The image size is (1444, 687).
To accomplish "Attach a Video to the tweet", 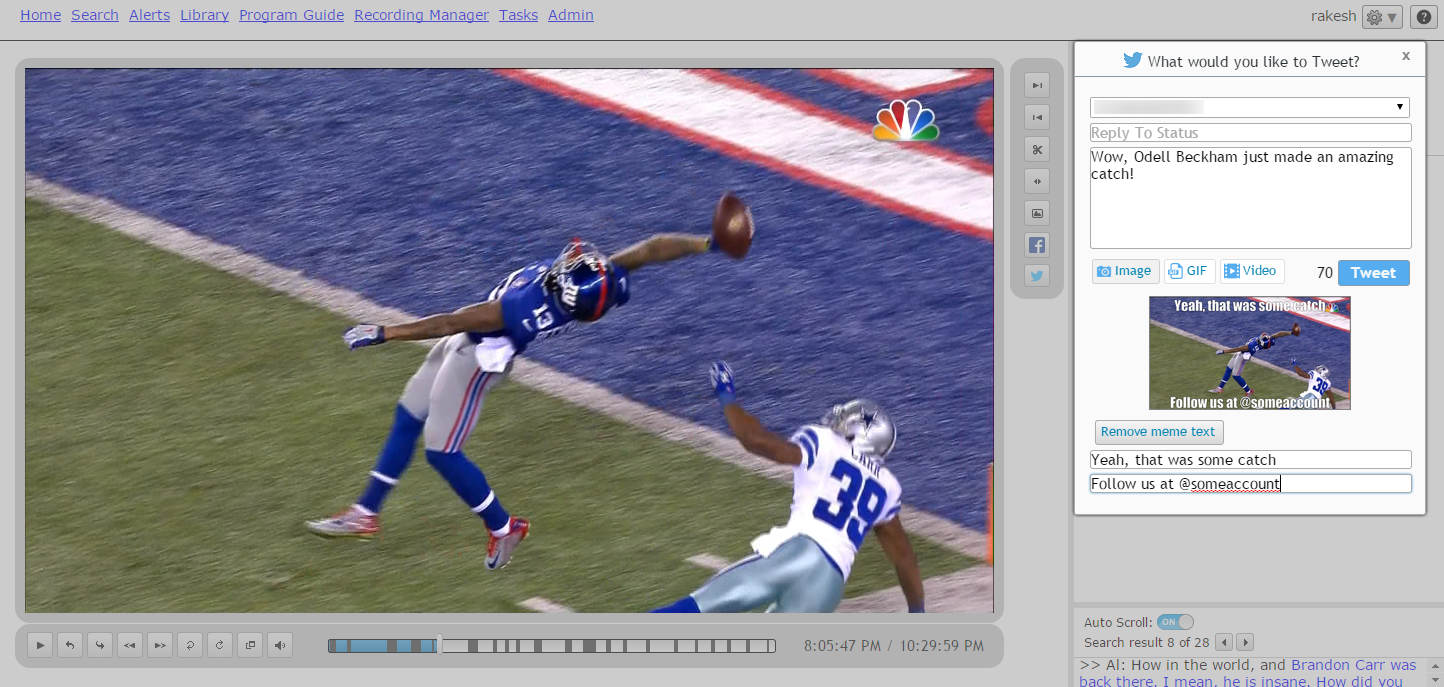I will tap(1252, 271).
